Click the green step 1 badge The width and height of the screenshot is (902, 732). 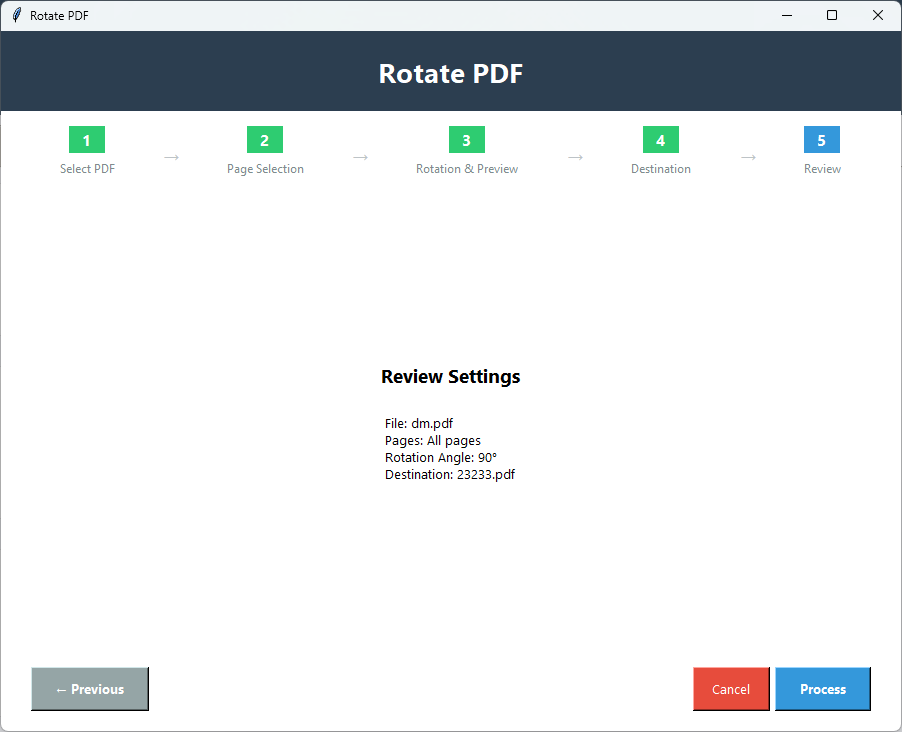coord(87,140)
